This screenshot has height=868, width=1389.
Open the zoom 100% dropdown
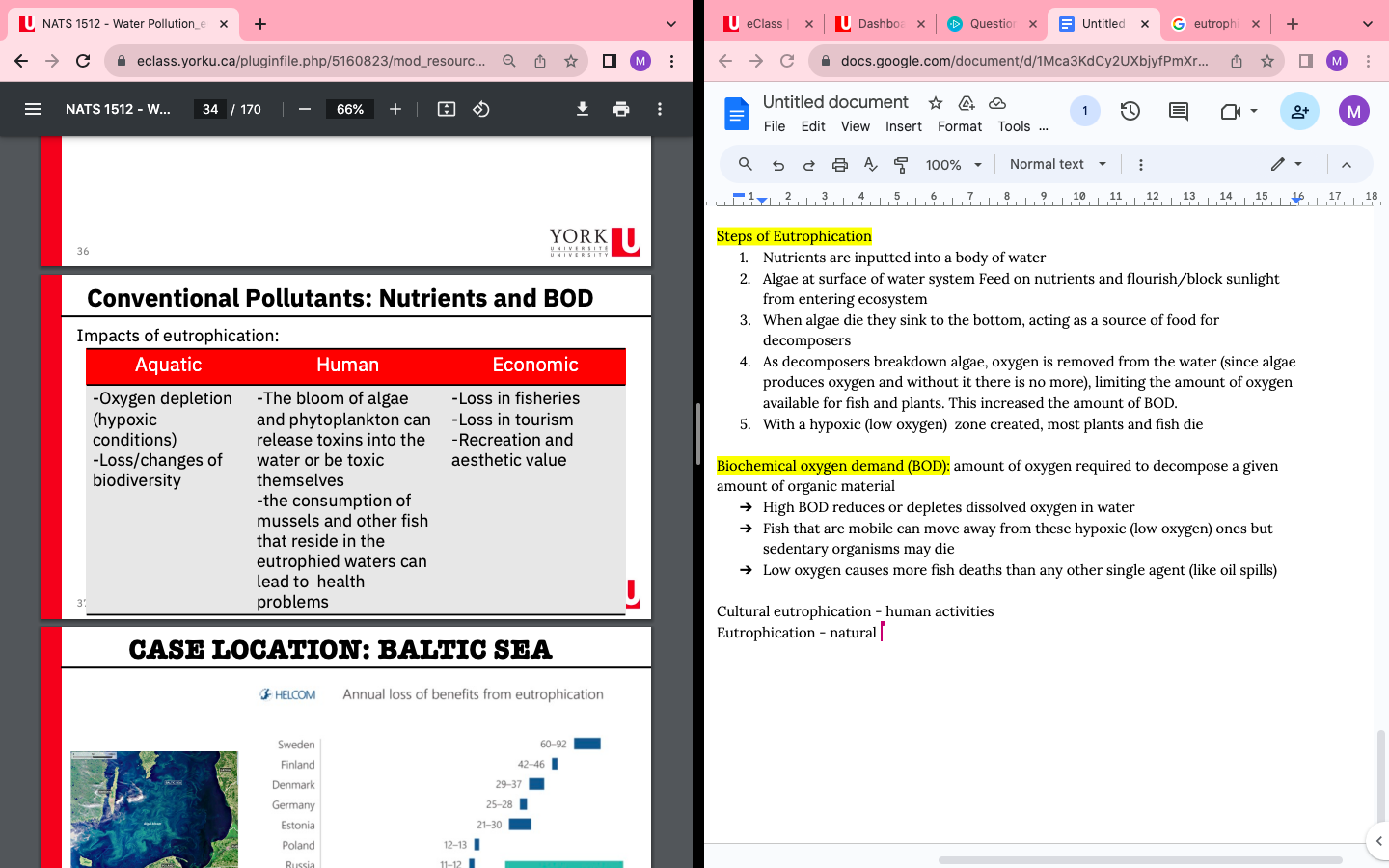point(953,165)
